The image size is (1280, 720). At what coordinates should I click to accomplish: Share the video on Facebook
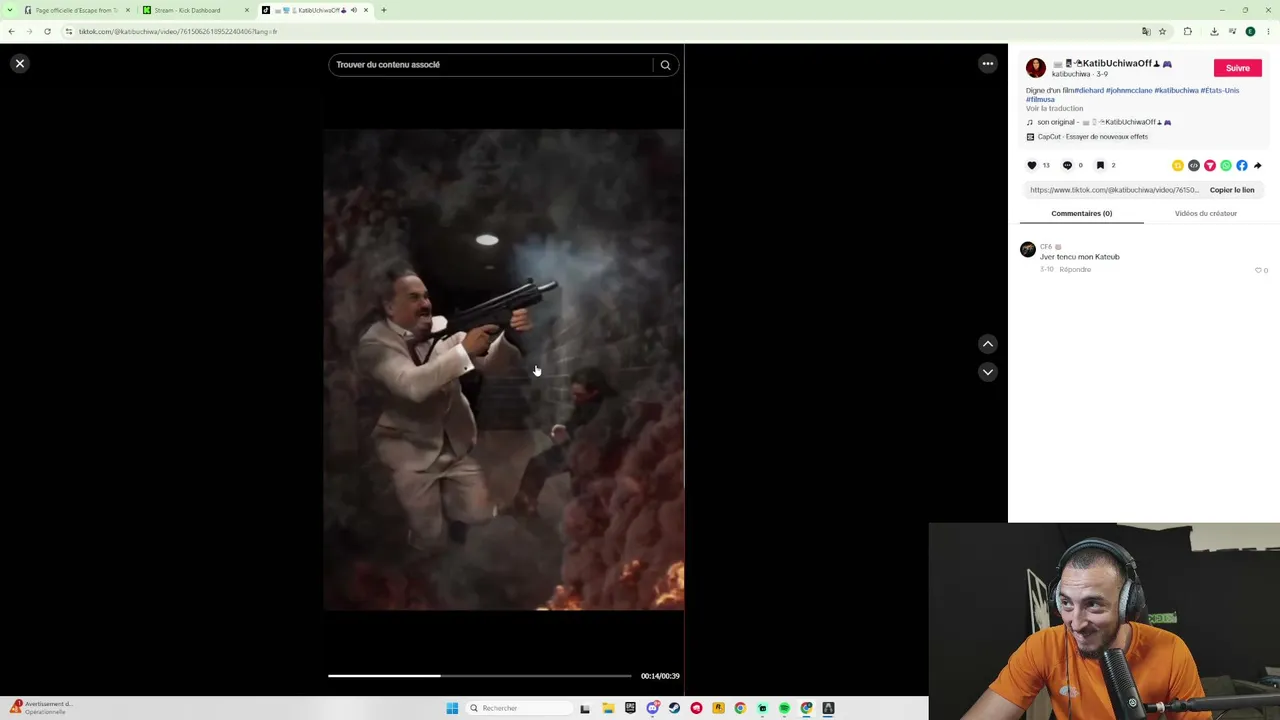pos(1242,166)
